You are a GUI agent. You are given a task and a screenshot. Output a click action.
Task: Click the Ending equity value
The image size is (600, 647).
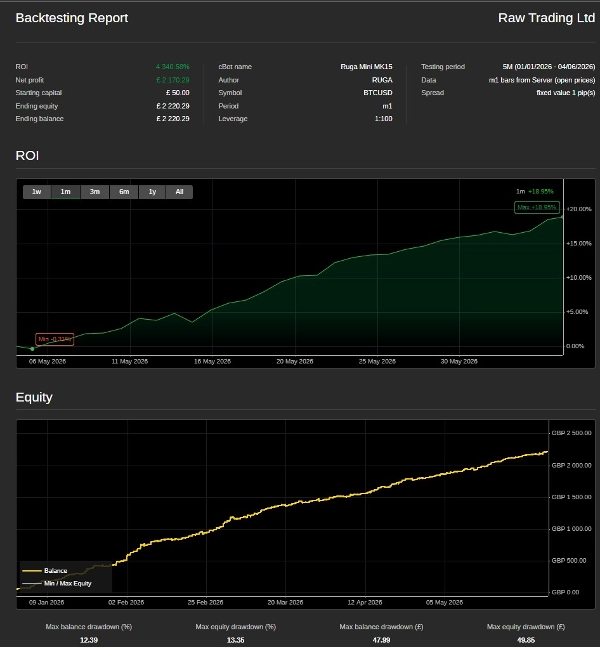click(173, 106)
